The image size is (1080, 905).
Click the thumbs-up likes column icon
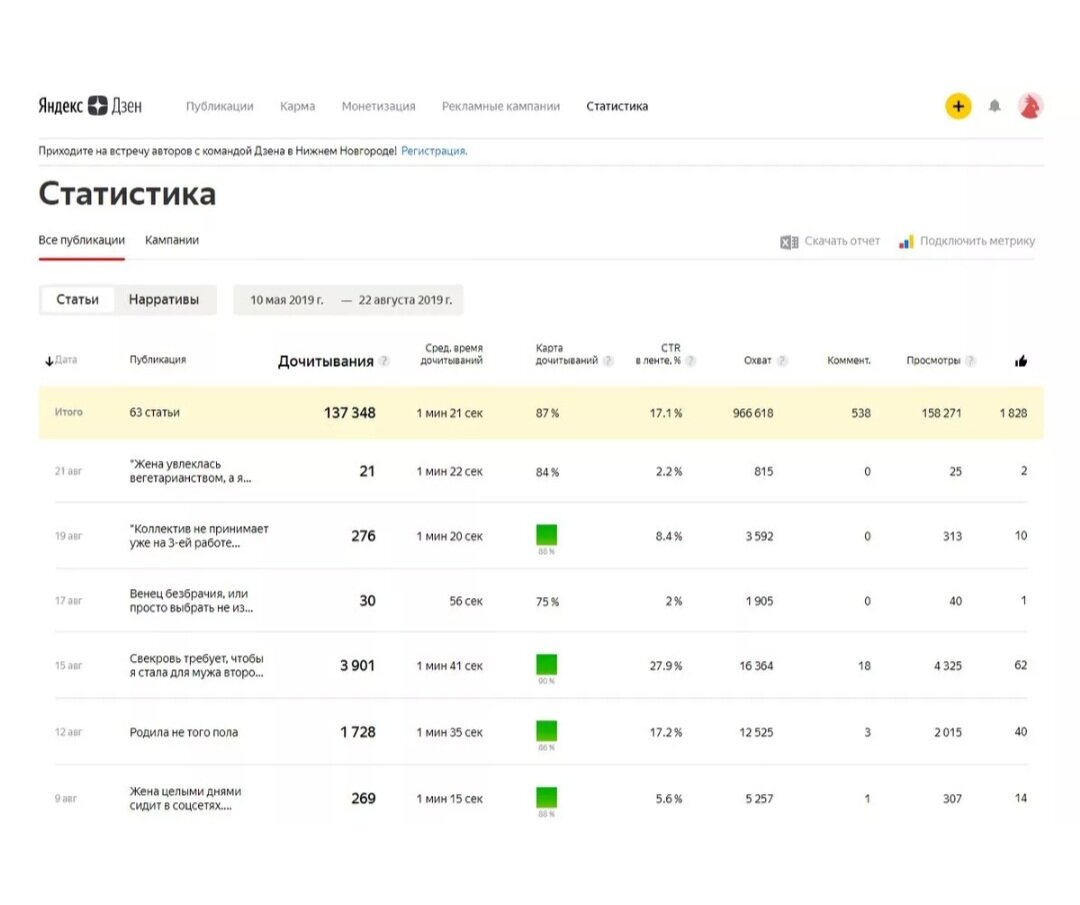1021,361
